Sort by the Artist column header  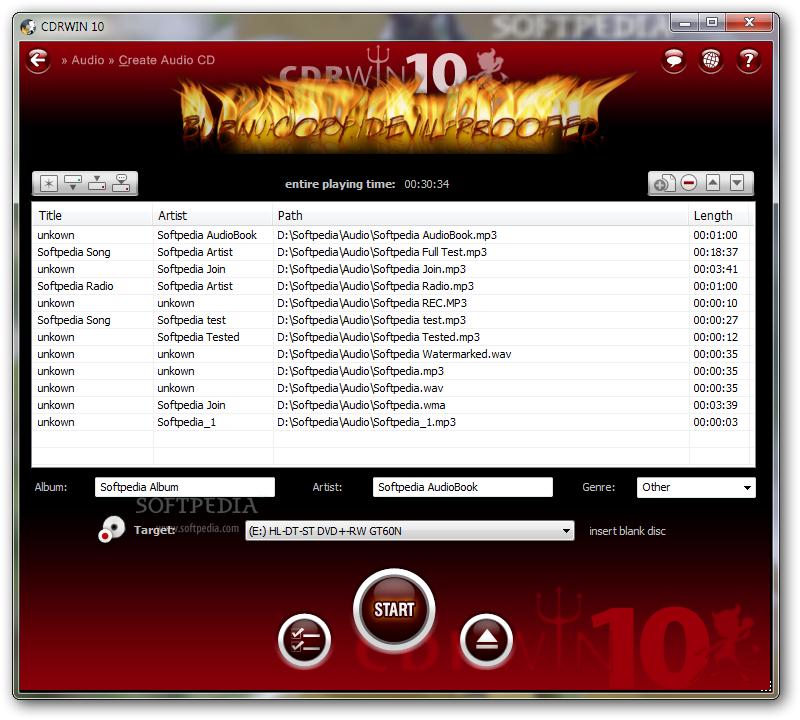point(212,215)
